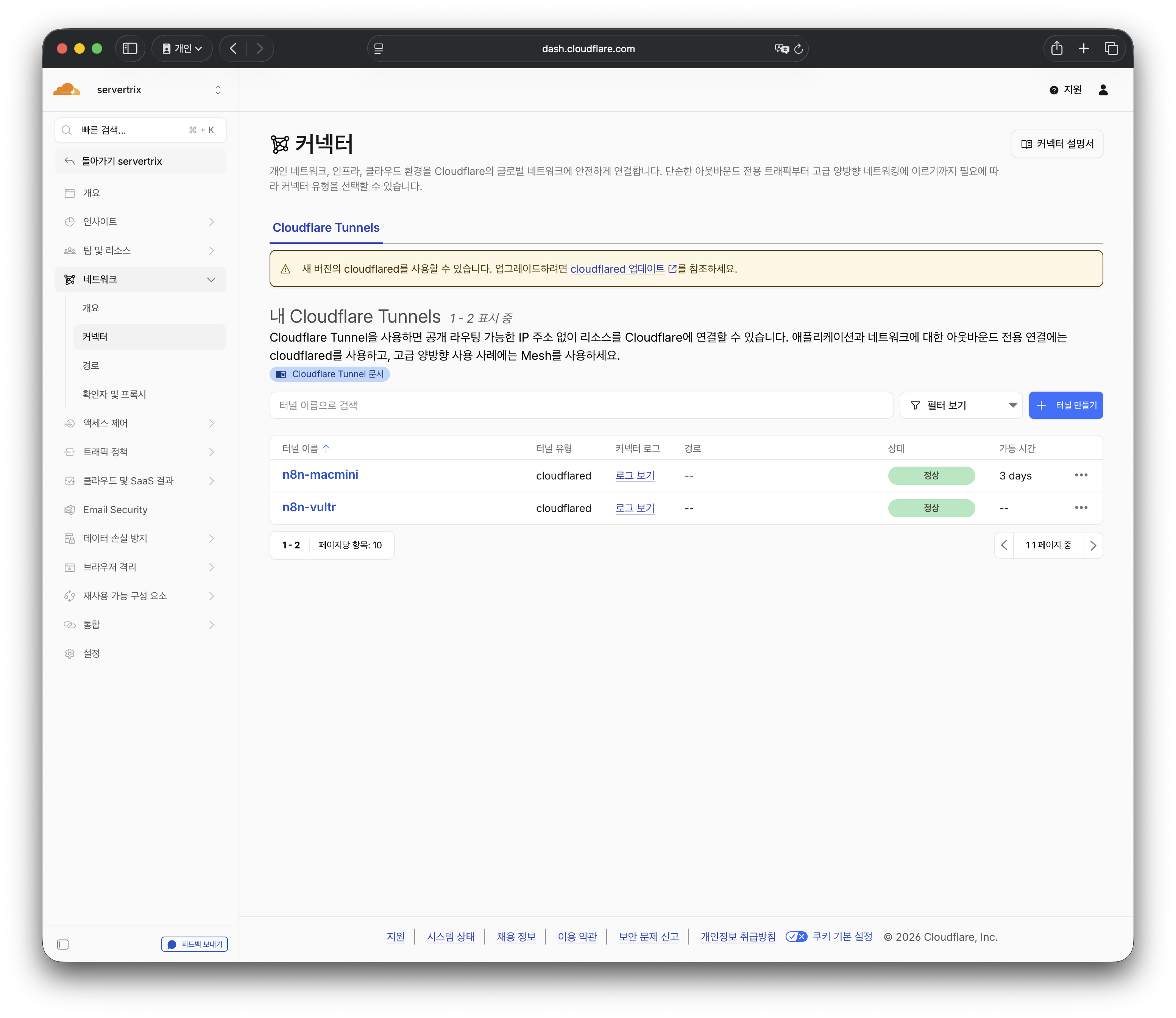Expand the 데이터 손실 방지 section
The height and width of the screenshot is (1018, 1176).
tap(140, 539)
